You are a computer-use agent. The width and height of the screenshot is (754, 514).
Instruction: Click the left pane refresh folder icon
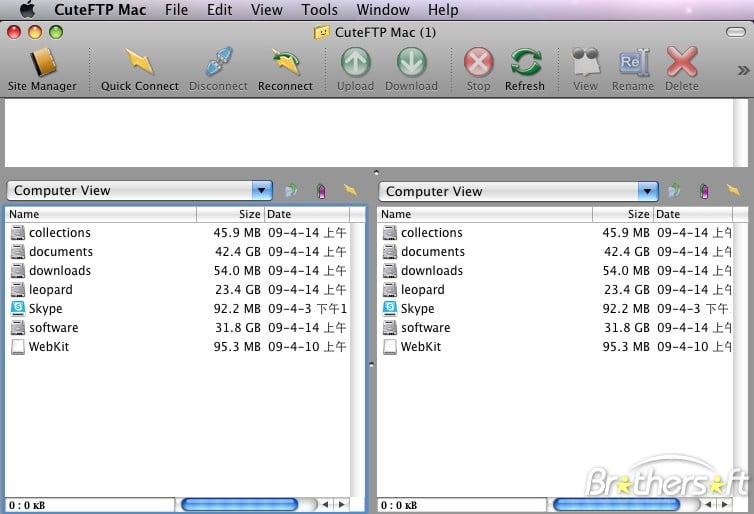pyautogui.click(x=290, y=191)
